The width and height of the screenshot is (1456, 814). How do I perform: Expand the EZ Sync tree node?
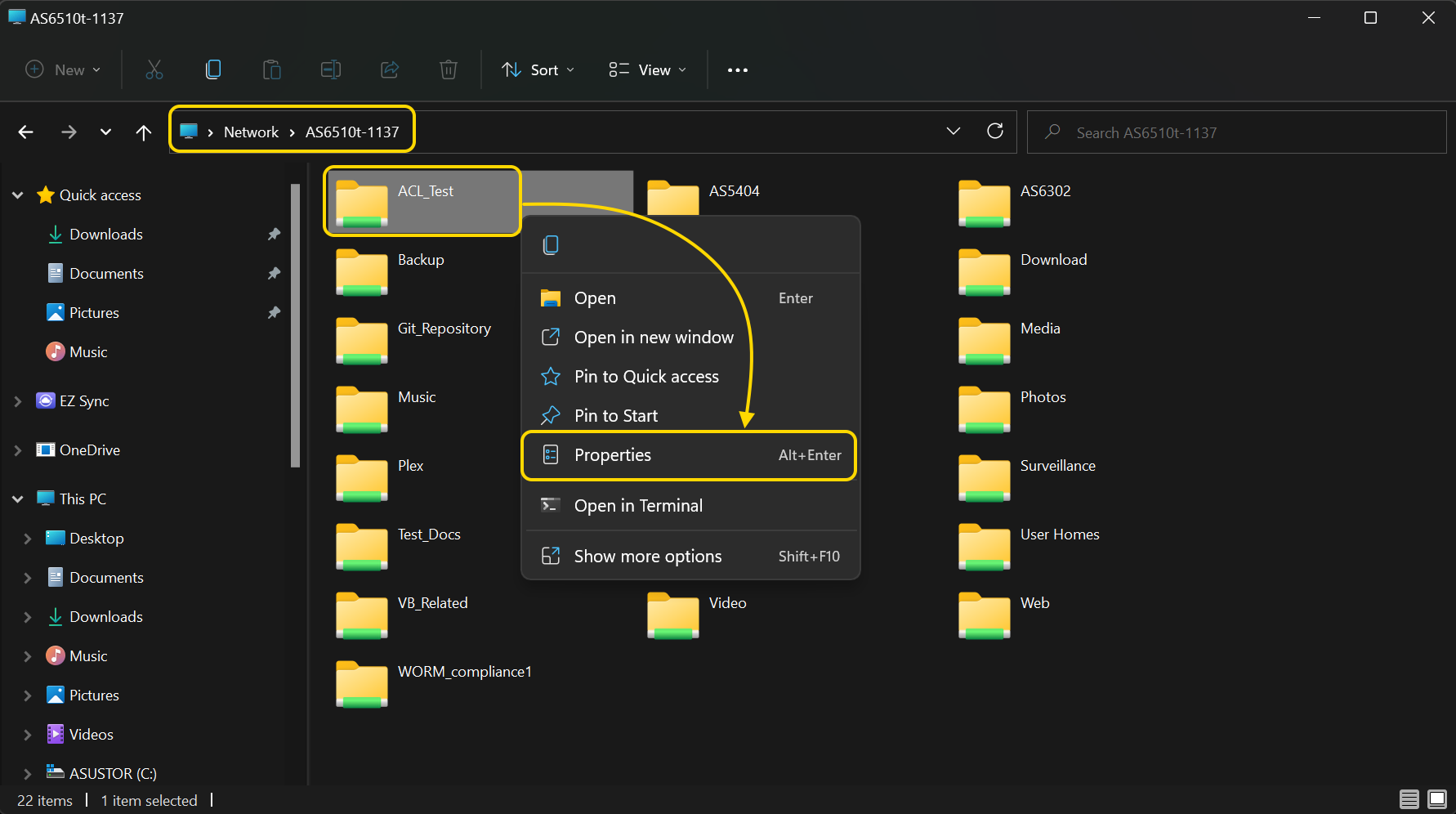pyautogui.click(x=18, y=400)
